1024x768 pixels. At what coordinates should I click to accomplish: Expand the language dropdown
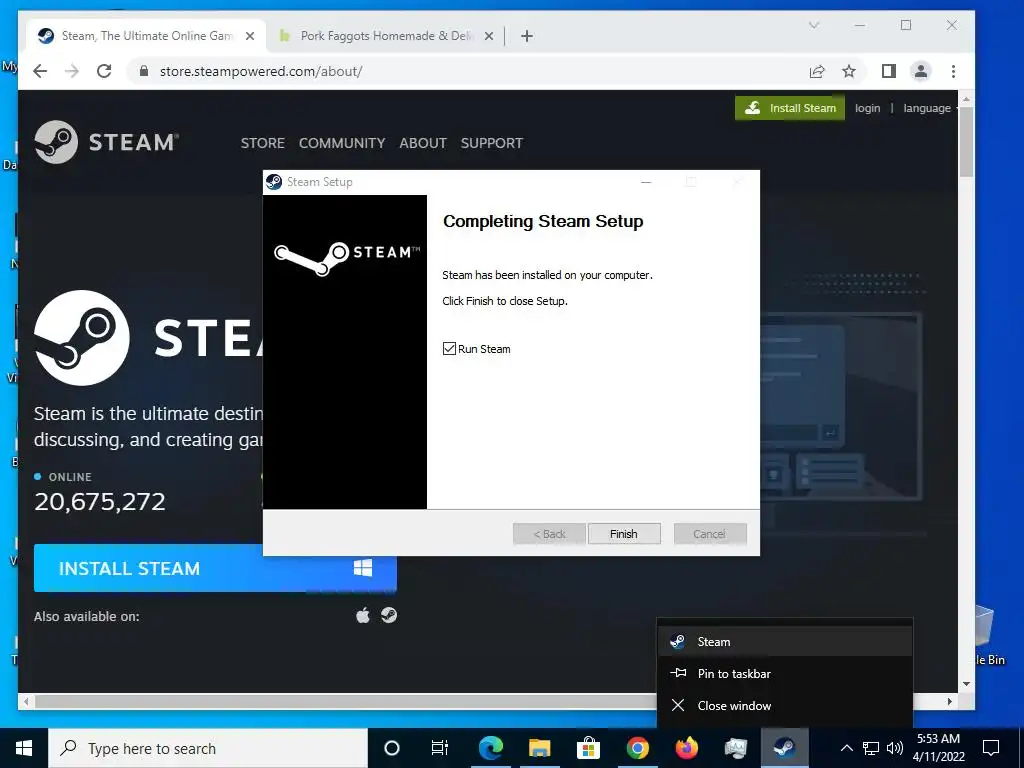[929, 108]
